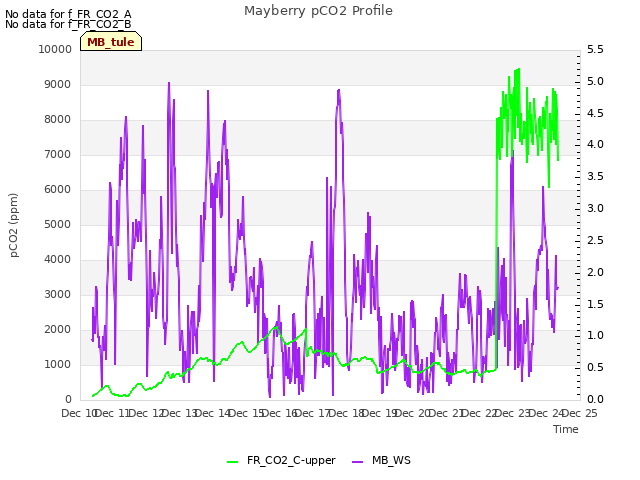Click the chart title Mayberry pCO2 Profile
Viewport: 640px width, 480px height.
318,11
